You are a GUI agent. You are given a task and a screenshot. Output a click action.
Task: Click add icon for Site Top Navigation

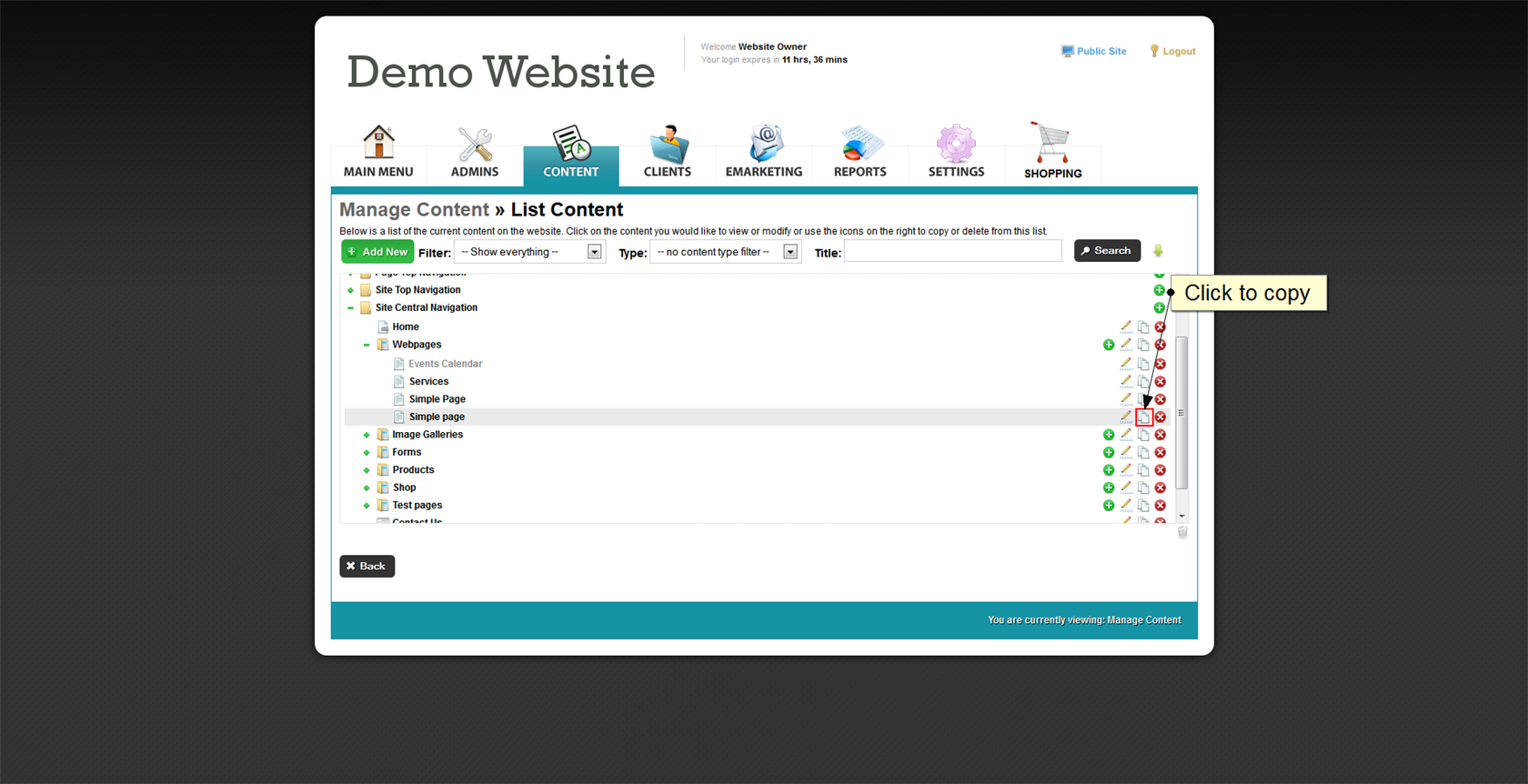click(x=1159, y=290)
